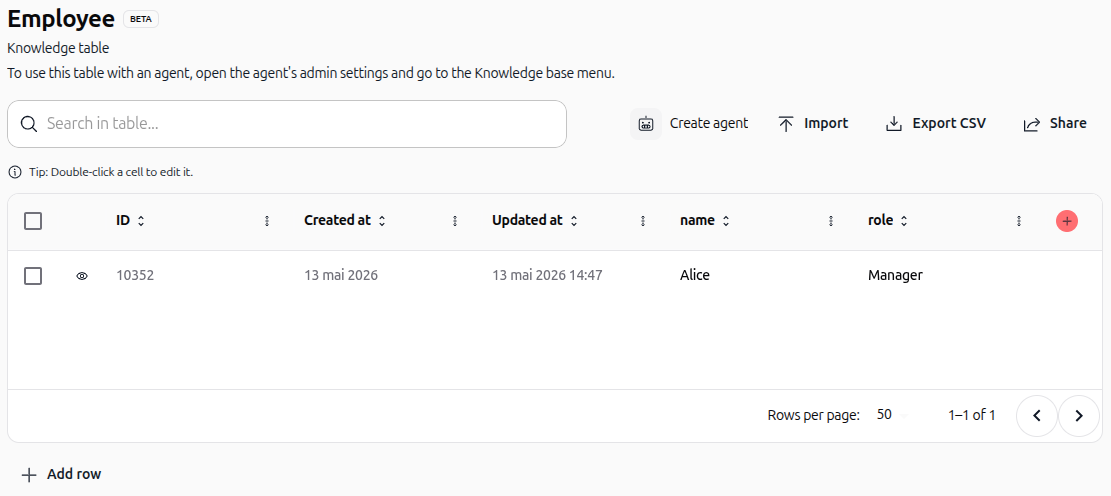View row 10352 with the eye icon
This screenshot has width=1111, height=496.
pos(81,276)
